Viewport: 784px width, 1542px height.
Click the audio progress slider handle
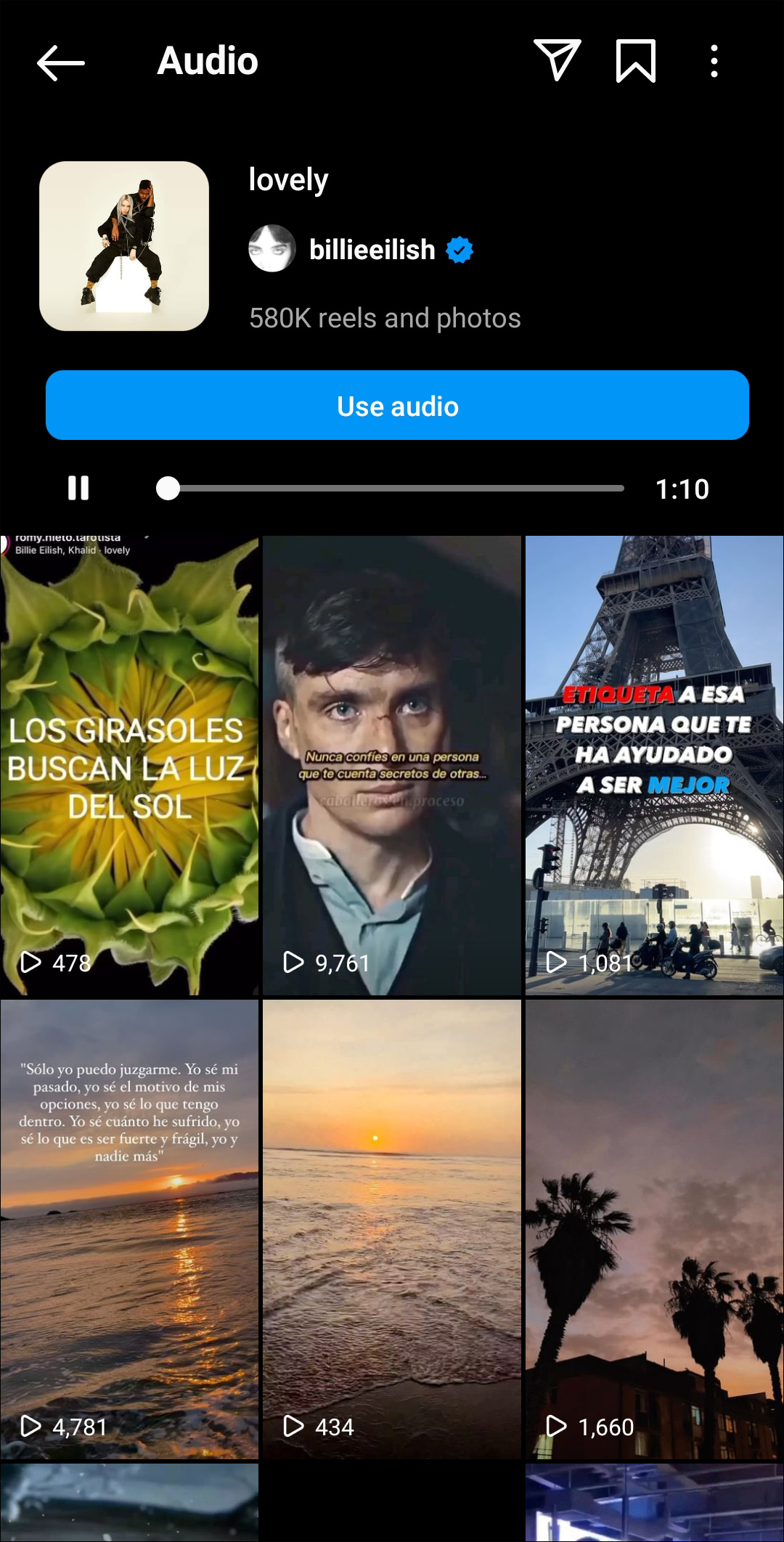pyautogui.click(x=168, y=488)
